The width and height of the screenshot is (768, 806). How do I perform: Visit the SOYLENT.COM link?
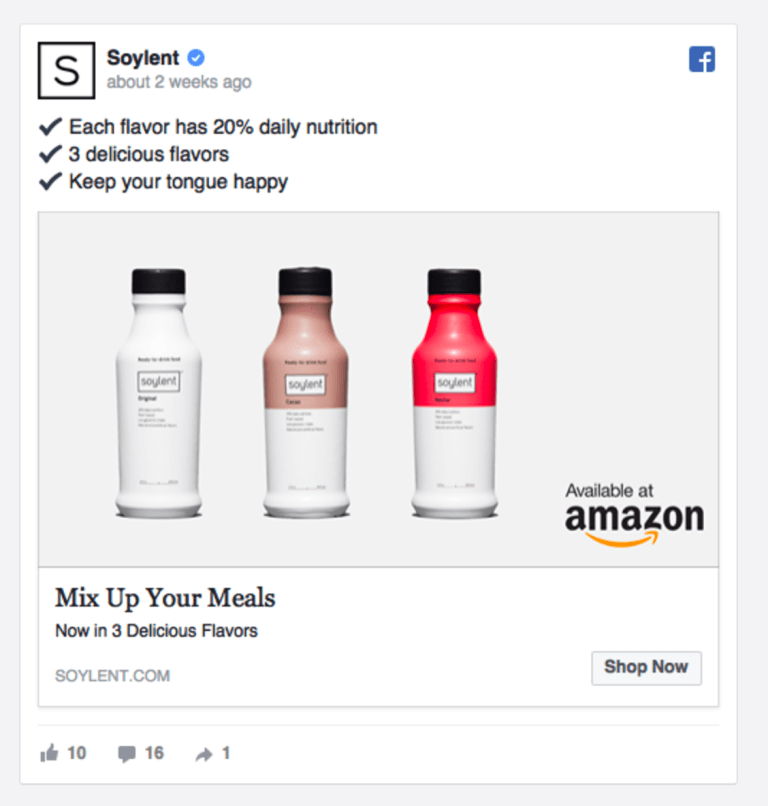click(x=113, y=675)
